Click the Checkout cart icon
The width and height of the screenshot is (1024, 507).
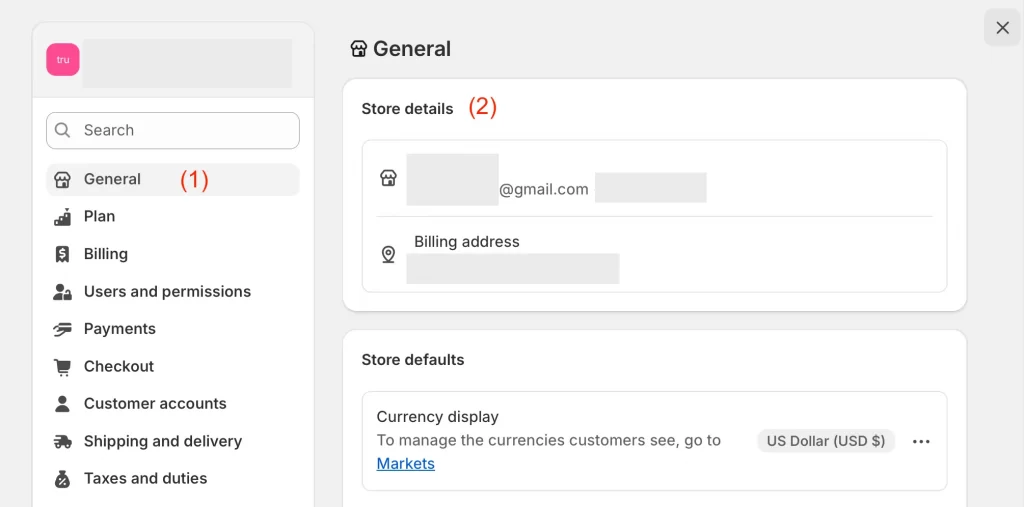pyautogui.click(x=62, y=367)
